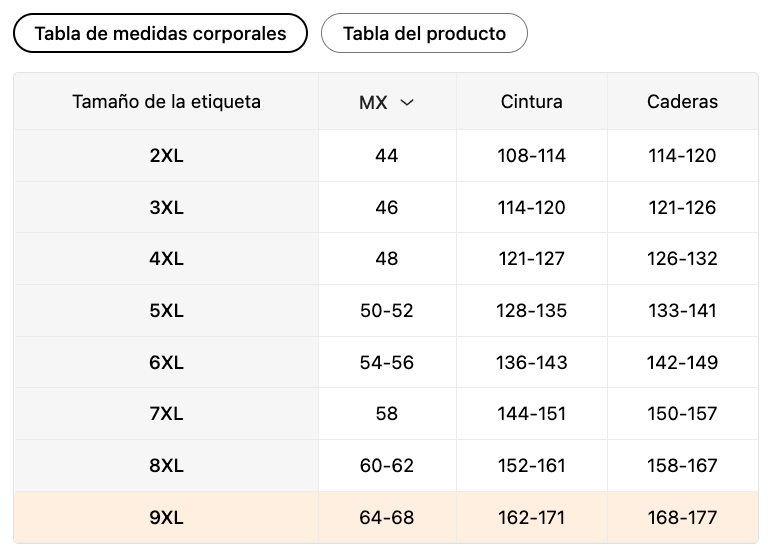Click the Caderas column header

[x=683, y=102]
